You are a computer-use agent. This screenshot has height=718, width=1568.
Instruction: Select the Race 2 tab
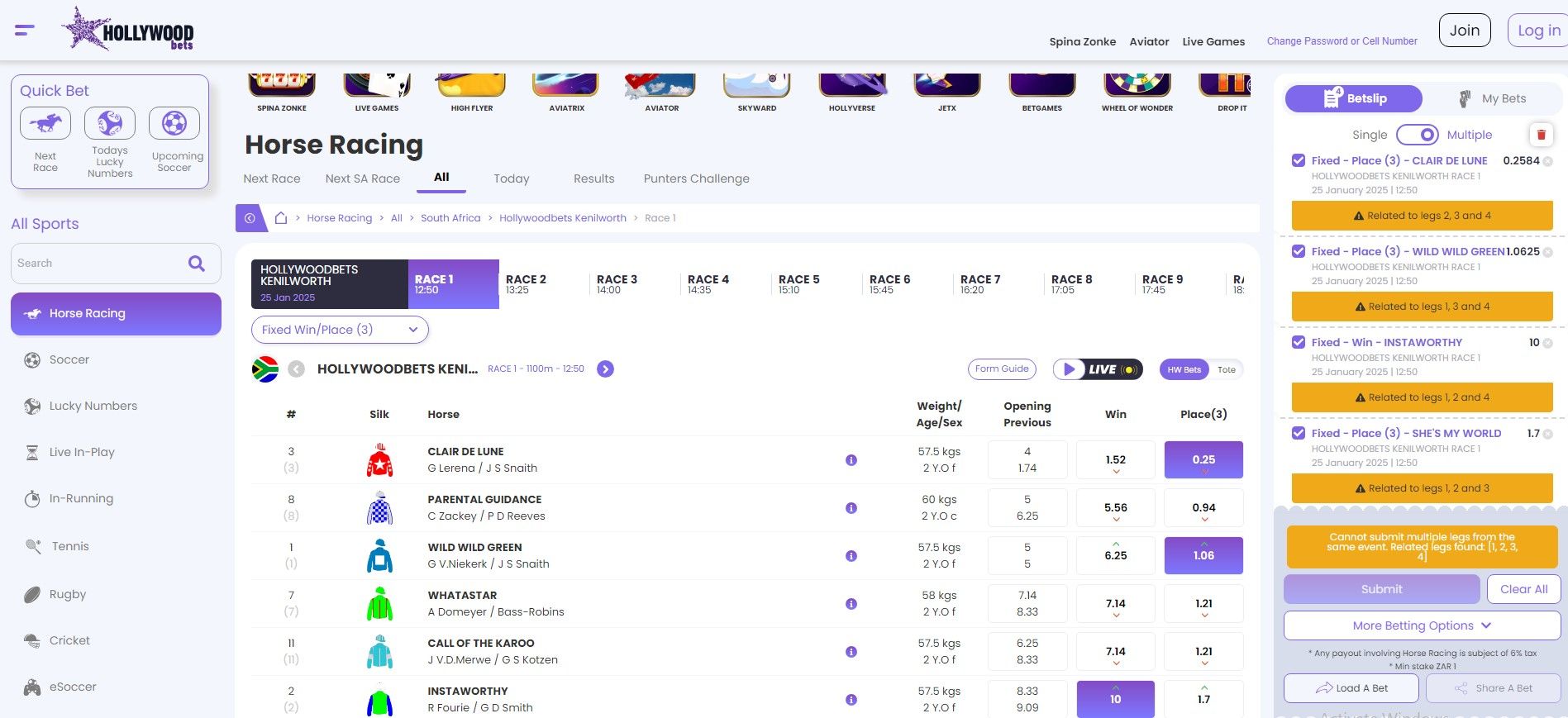[527, 284]
